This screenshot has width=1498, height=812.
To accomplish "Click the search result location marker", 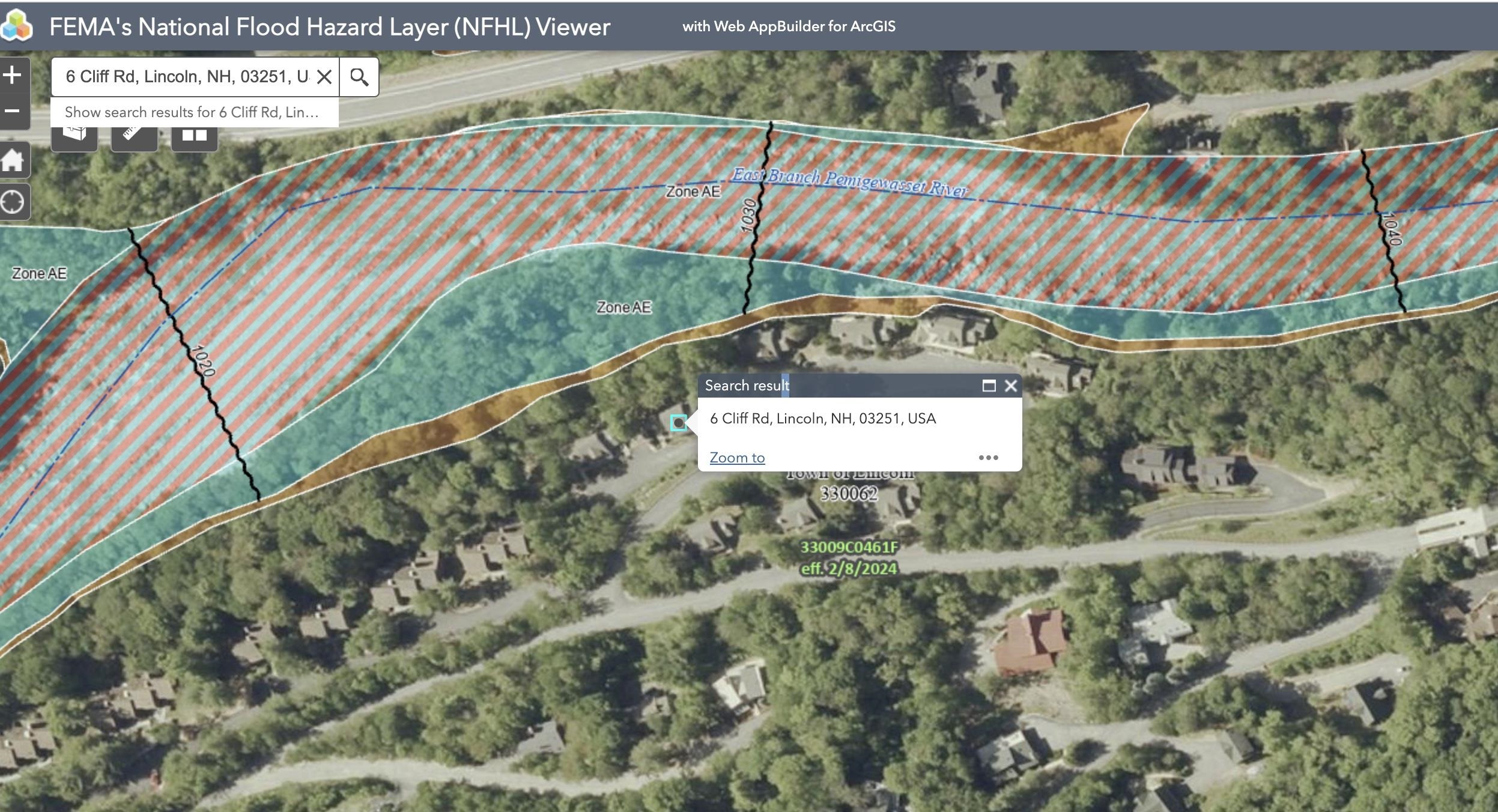I will click(x=679, y=423).
